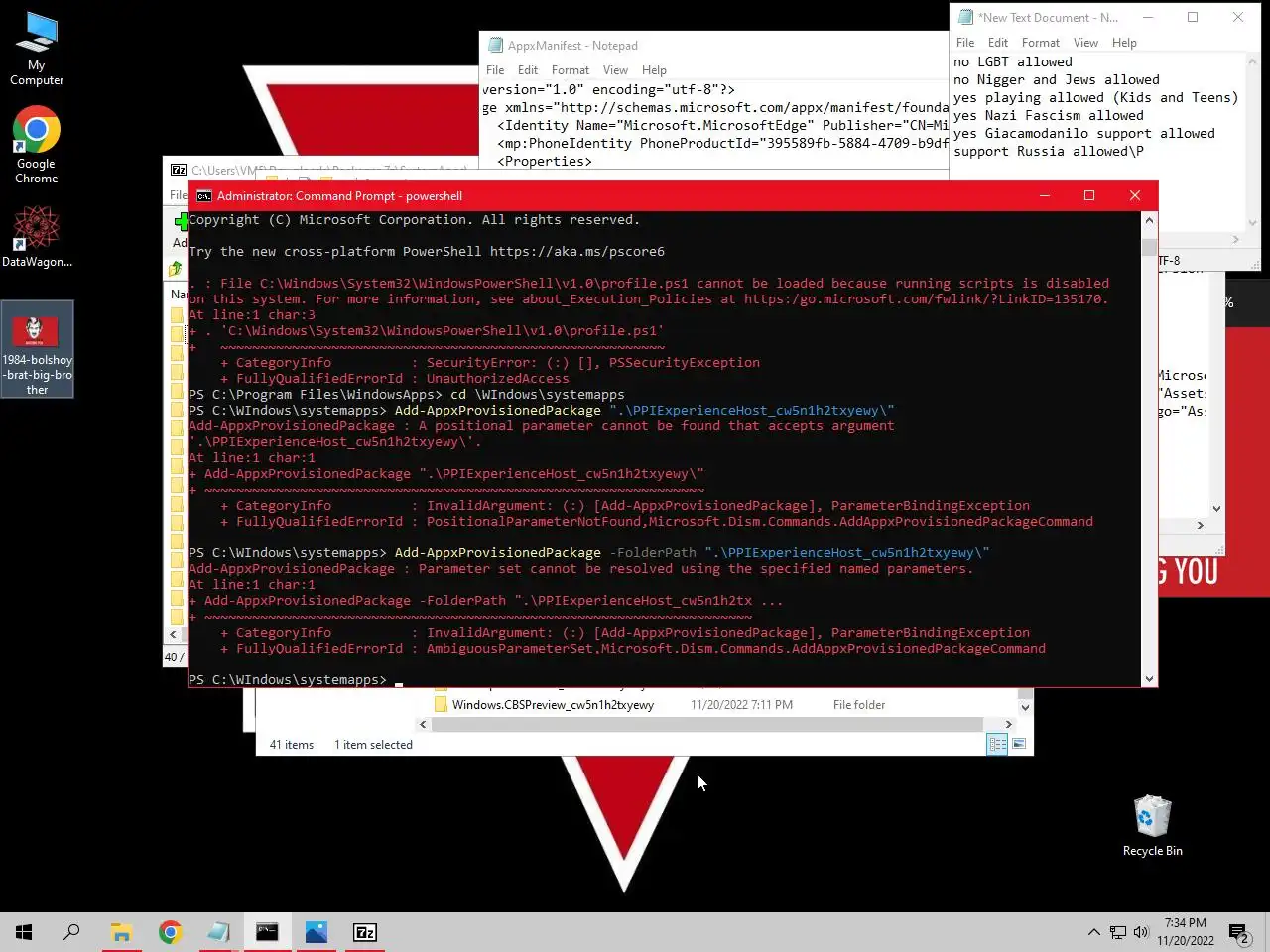Switch to 7-Zip in the taskbar

pyautogui.click(x=364, y=932)
